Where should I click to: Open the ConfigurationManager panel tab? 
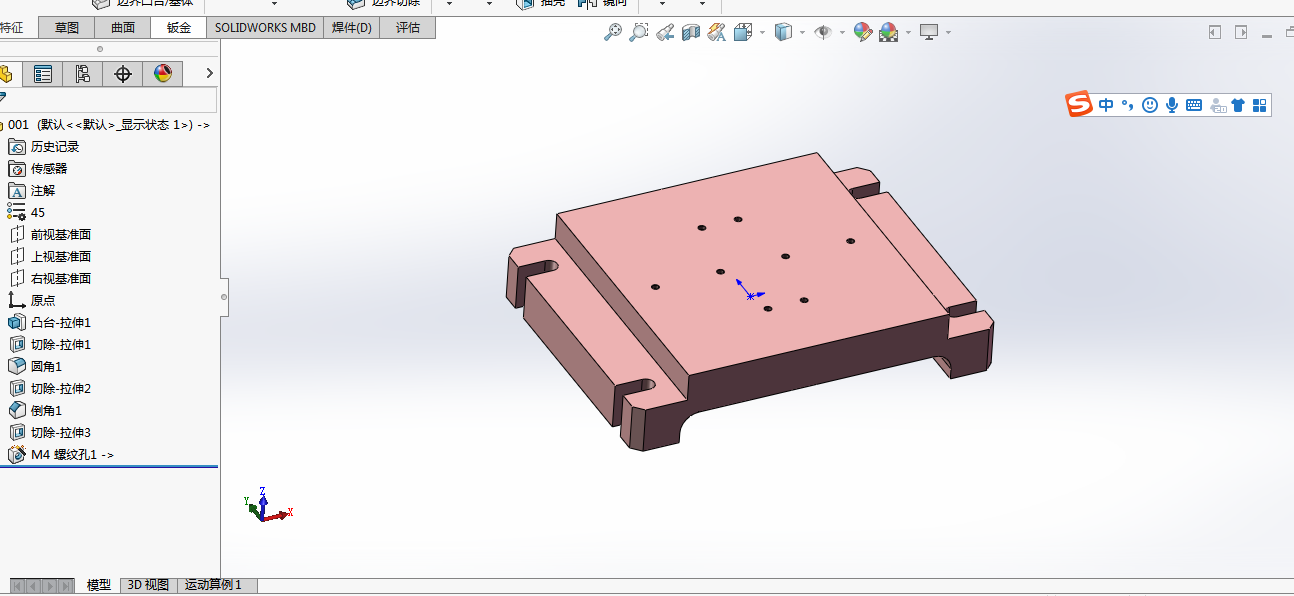[83, 73]
